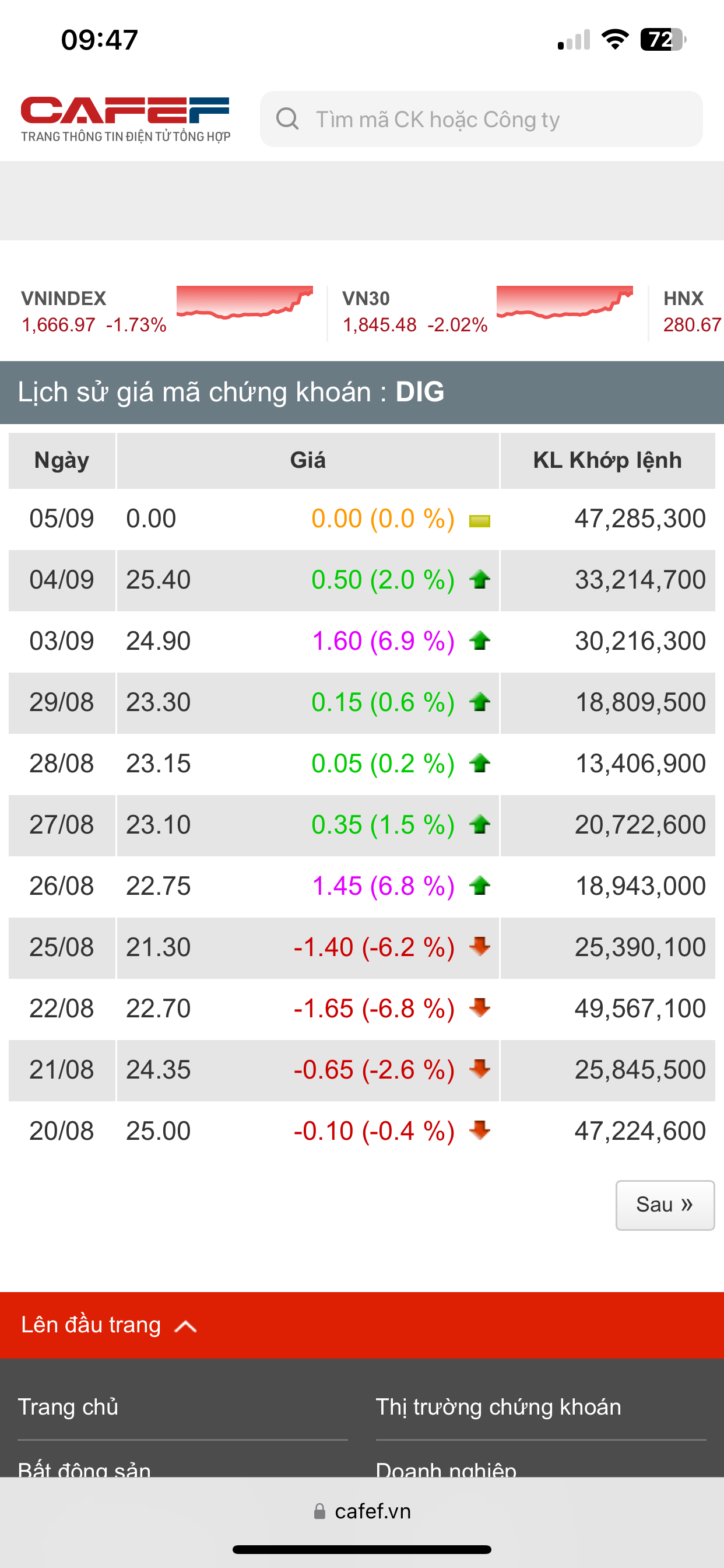Tap the Ngày column header
724x1568 pixels.
pos(61,460)
